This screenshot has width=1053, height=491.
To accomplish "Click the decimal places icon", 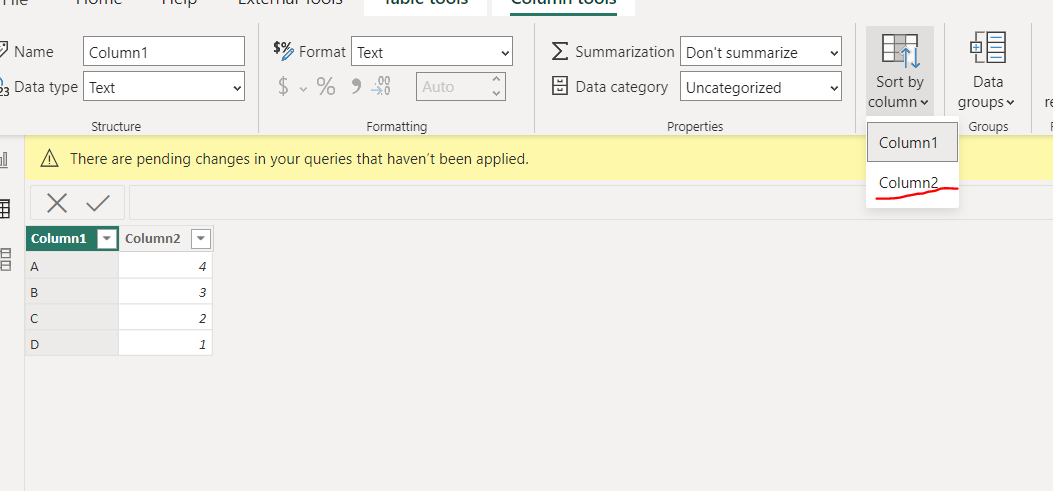I will (x=381, y=86).
